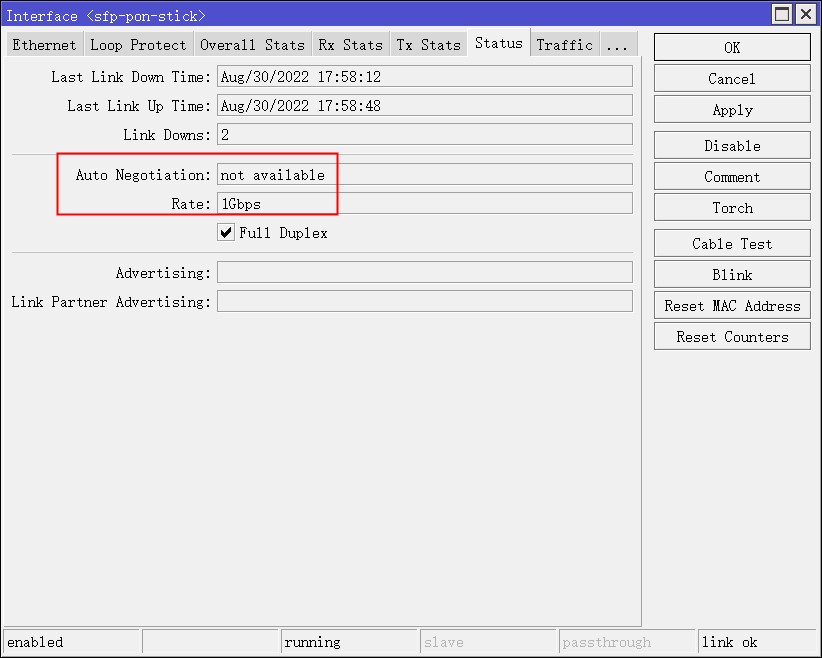
Task: Click the Link Partner Advertising field
Action: click(425, 301)
